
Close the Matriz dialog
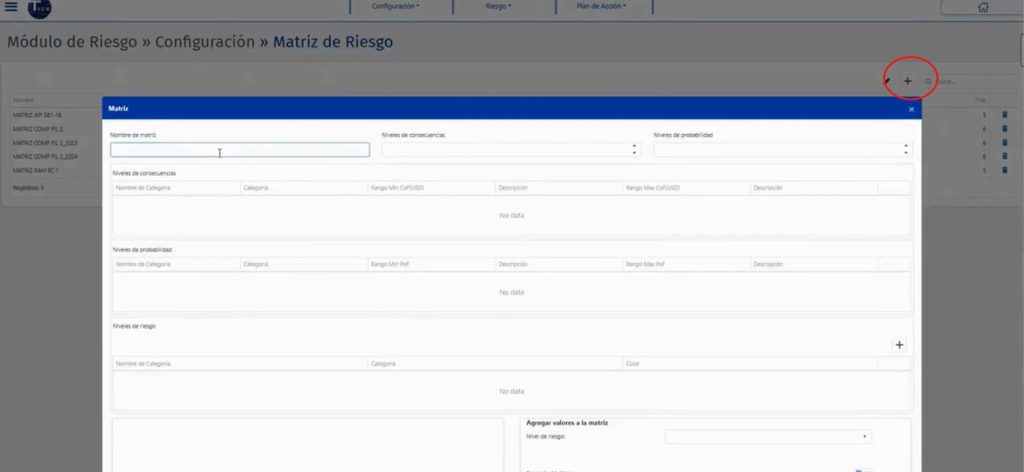pyautogui.click(x=911, y=109)
